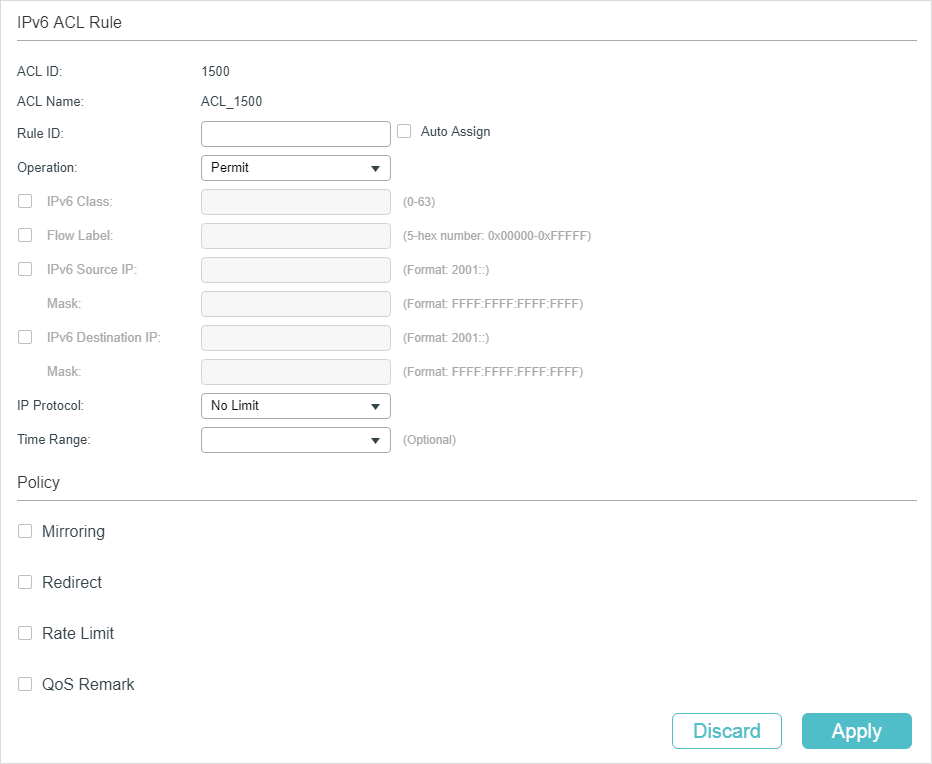The width and height of the screenshot is (932, 764).
Task: Click the IPv6 Source IP field
Action: pos(295,270)
